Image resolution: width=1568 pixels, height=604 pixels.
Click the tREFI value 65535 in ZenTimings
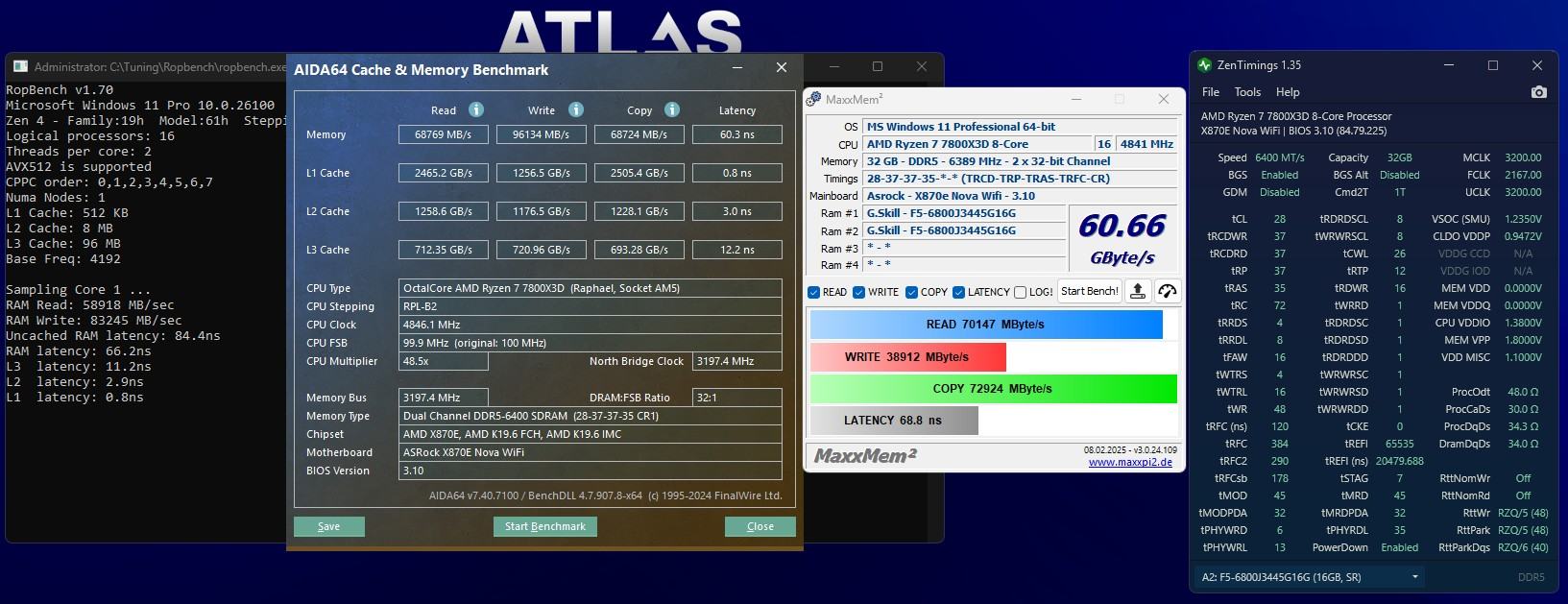(x=1400, y=444)
